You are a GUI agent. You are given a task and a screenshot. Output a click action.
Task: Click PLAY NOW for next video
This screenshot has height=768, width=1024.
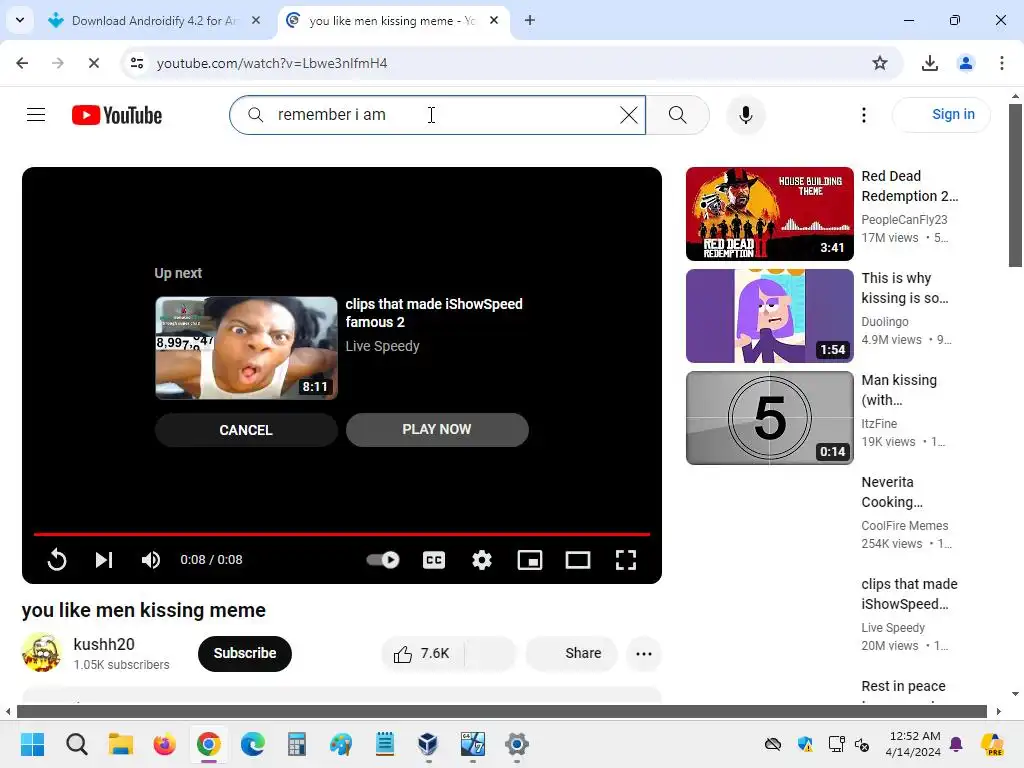tap(437, 429)
